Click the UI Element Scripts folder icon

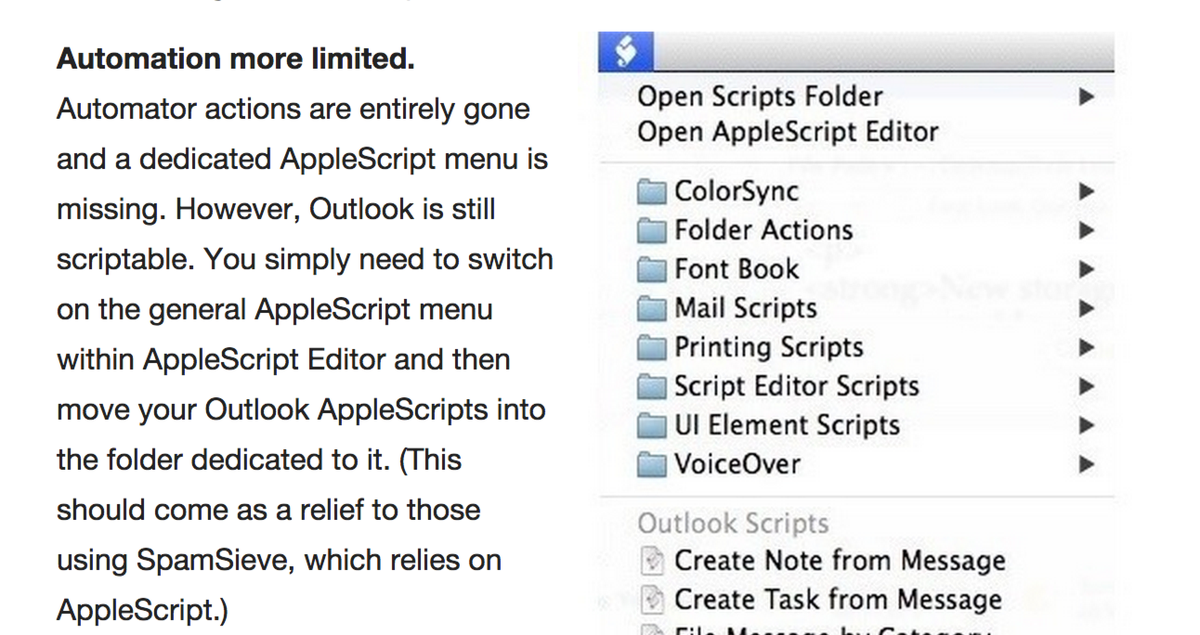pyautogui.click(x=653, y=426)
